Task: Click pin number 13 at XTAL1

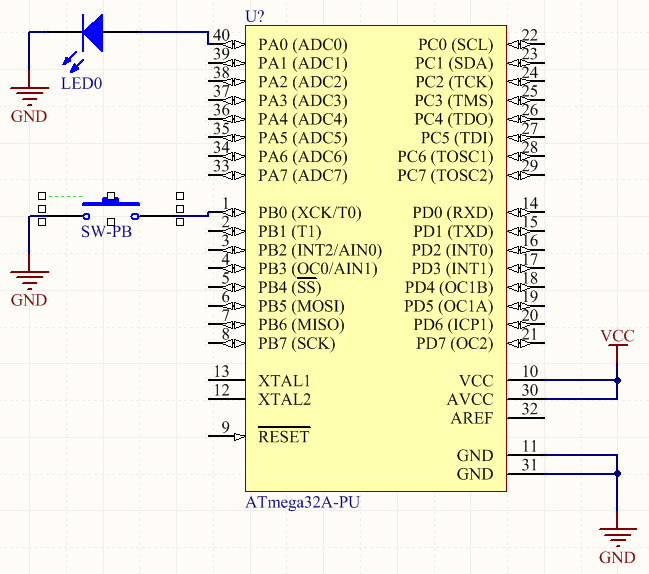Action: point(221,371)
